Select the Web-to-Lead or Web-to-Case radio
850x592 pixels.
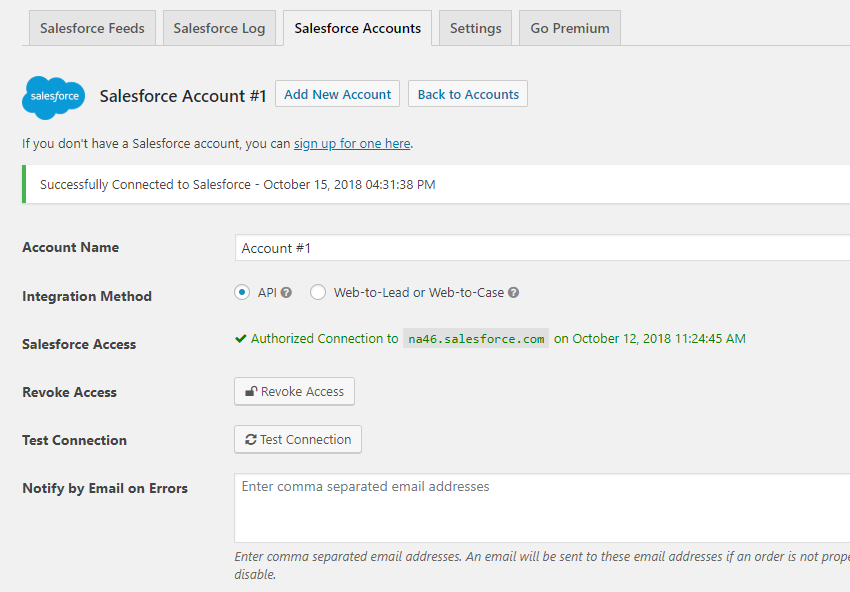point(318,293)
